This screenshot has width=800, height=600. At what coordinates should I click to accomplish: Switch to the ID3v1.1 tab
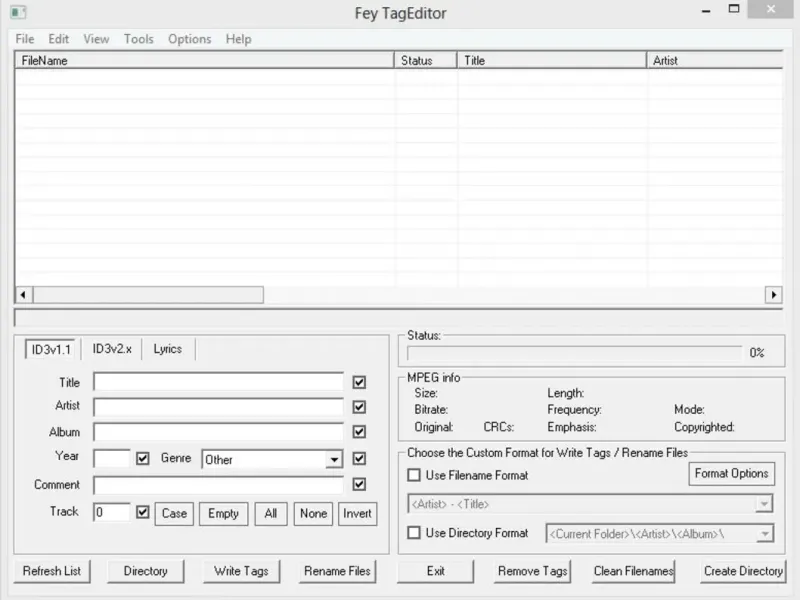point(51,349)
